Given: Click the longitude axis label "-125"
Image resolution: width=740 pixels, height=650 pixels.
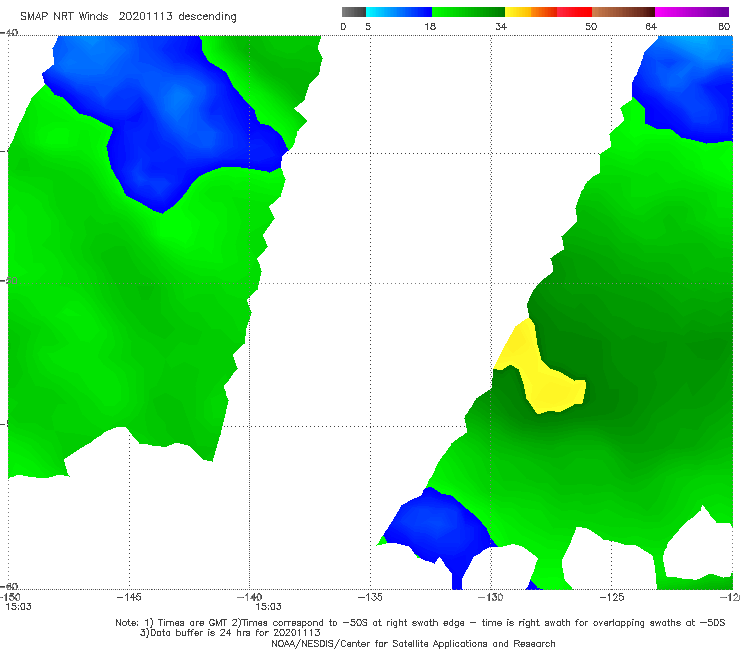Looking at the screenshot, I should pos(612,597).
